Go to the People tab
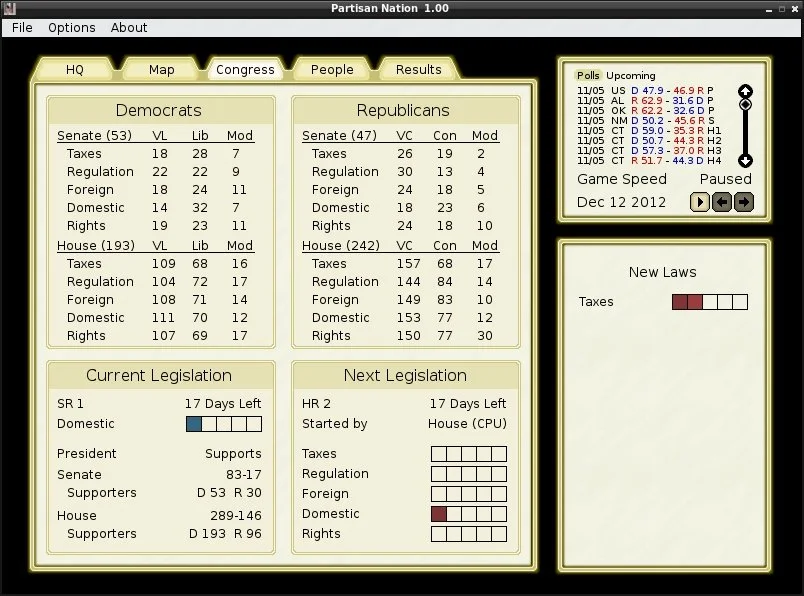Image resolution: width=804 pixels, height=596 pixels. tap(332, 70)
